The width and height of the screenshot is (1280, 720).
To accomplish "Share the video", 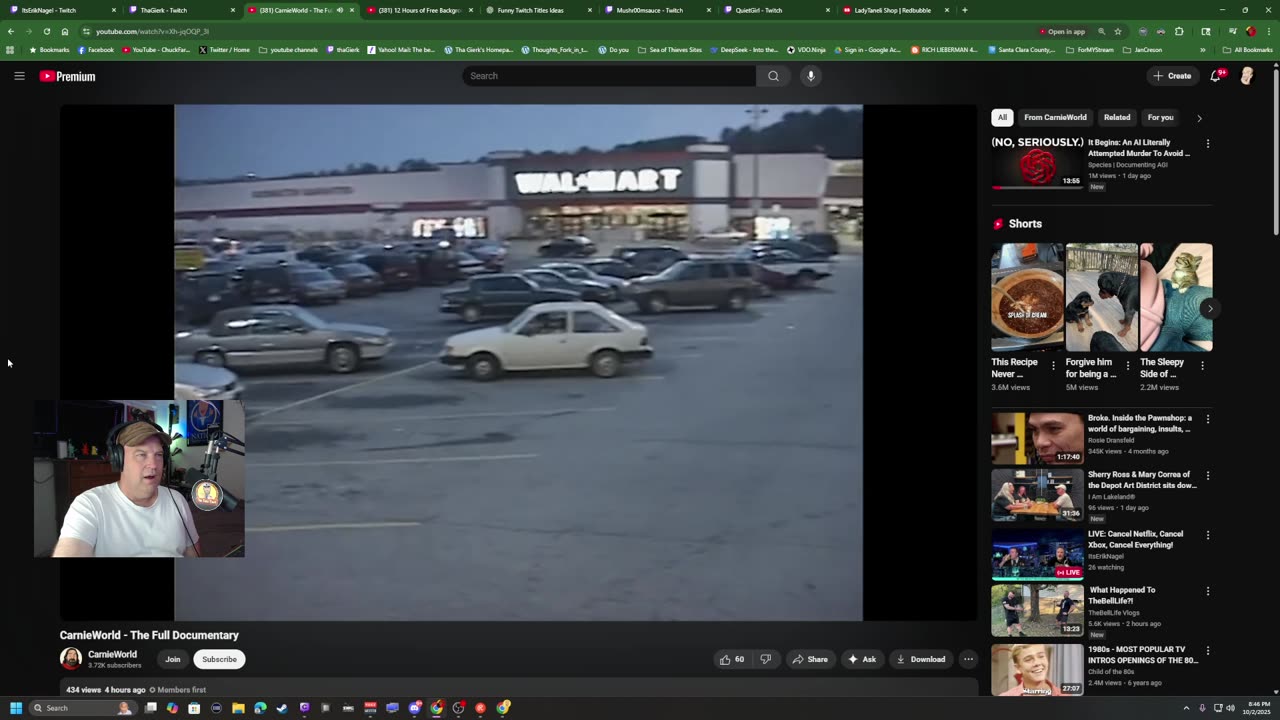I will [810, 659].
